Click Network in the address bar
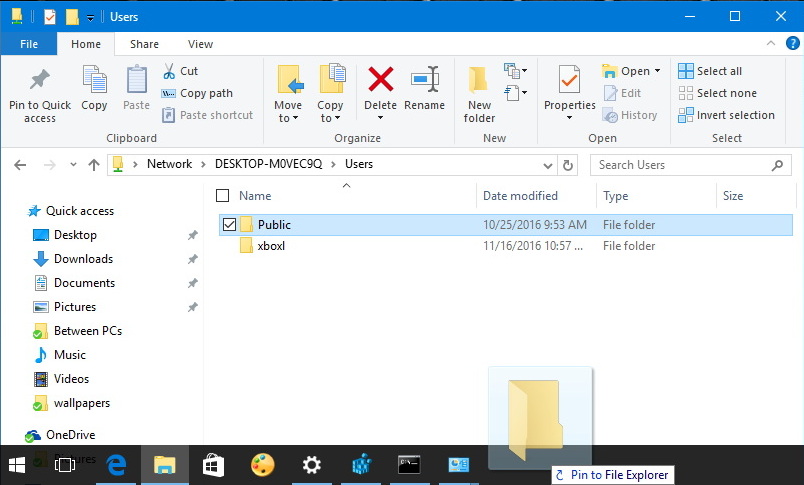This screenshot has height=485, width=804. [169, 164]
